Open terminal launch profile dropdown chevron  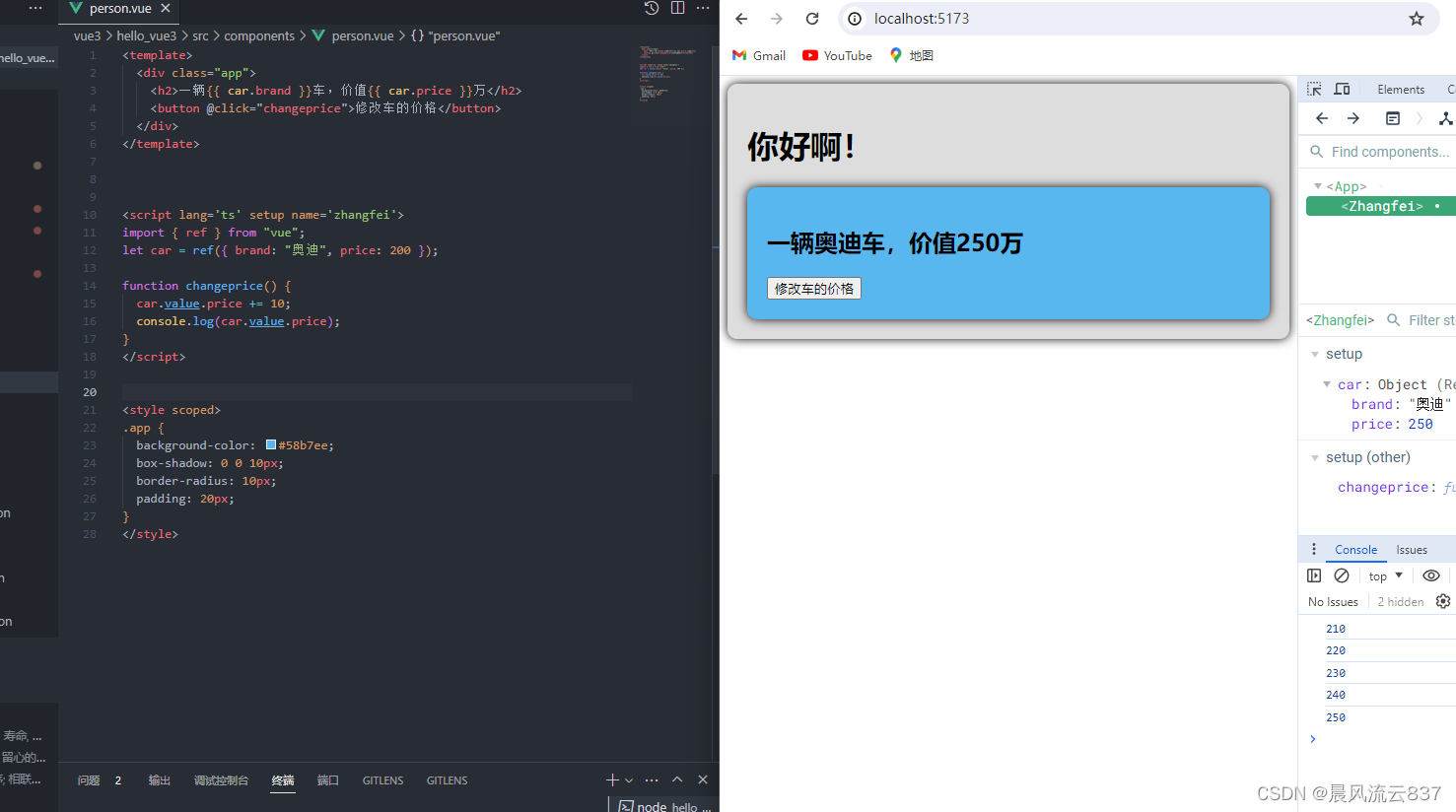[x=629, y=780]
